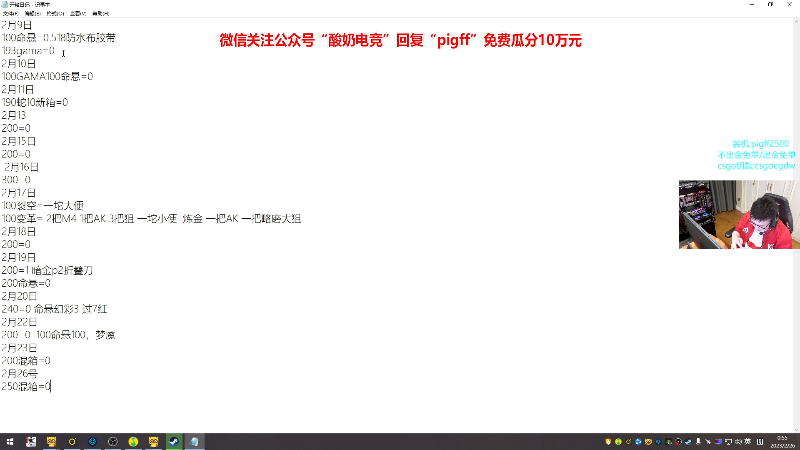Click the network display tray icon
Image resolution: width=800 pixels, height=450 pixels.
point(729,442)
